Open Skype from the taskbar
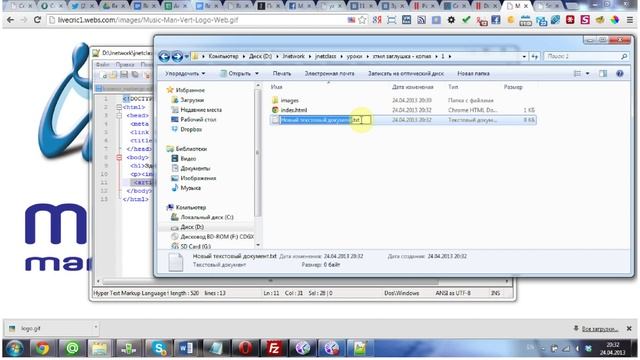Viewport: 640px width, 360px height. 158,348
